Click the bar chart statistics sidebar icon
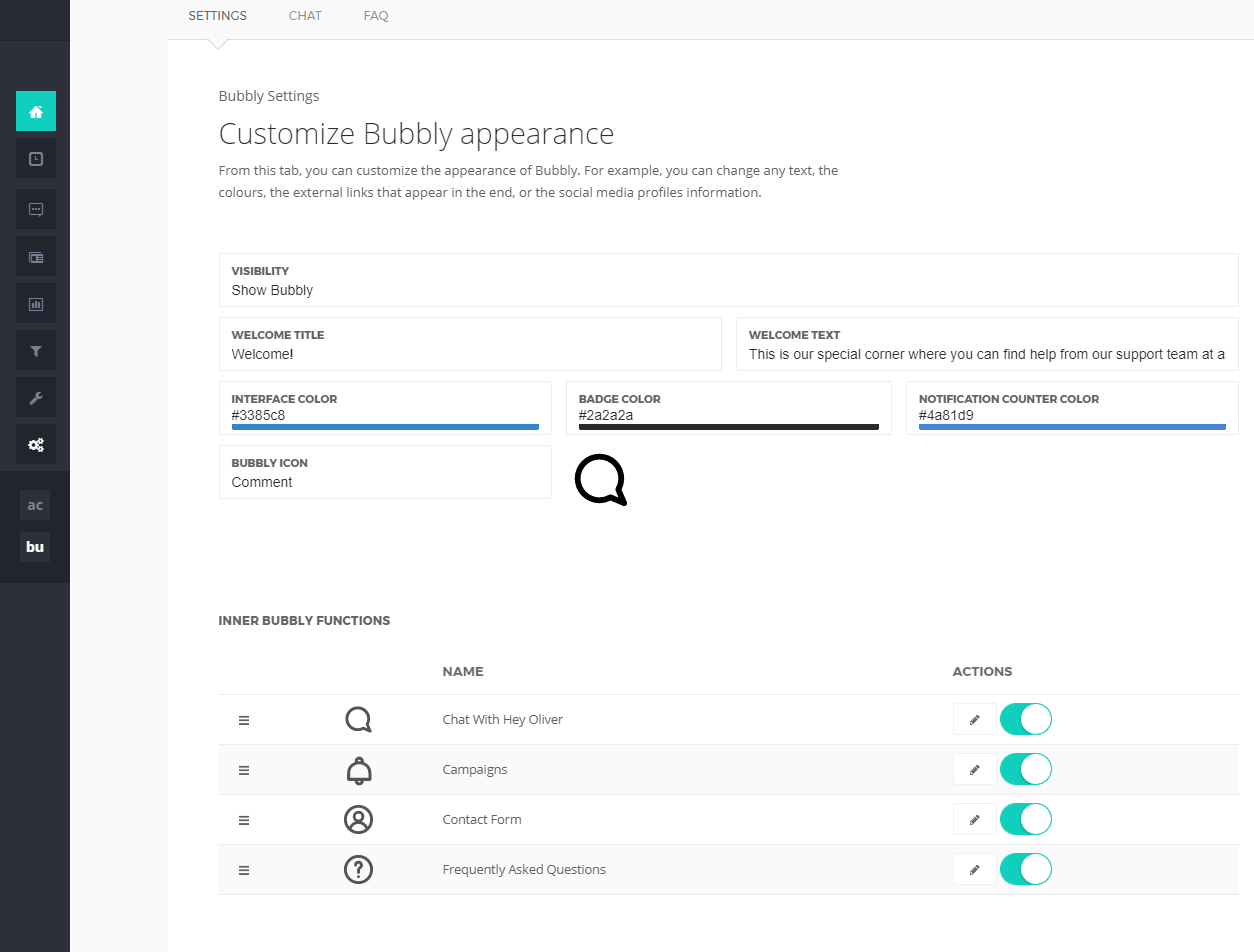Screen dimensions: 1254x952 [x=36, y=304]
